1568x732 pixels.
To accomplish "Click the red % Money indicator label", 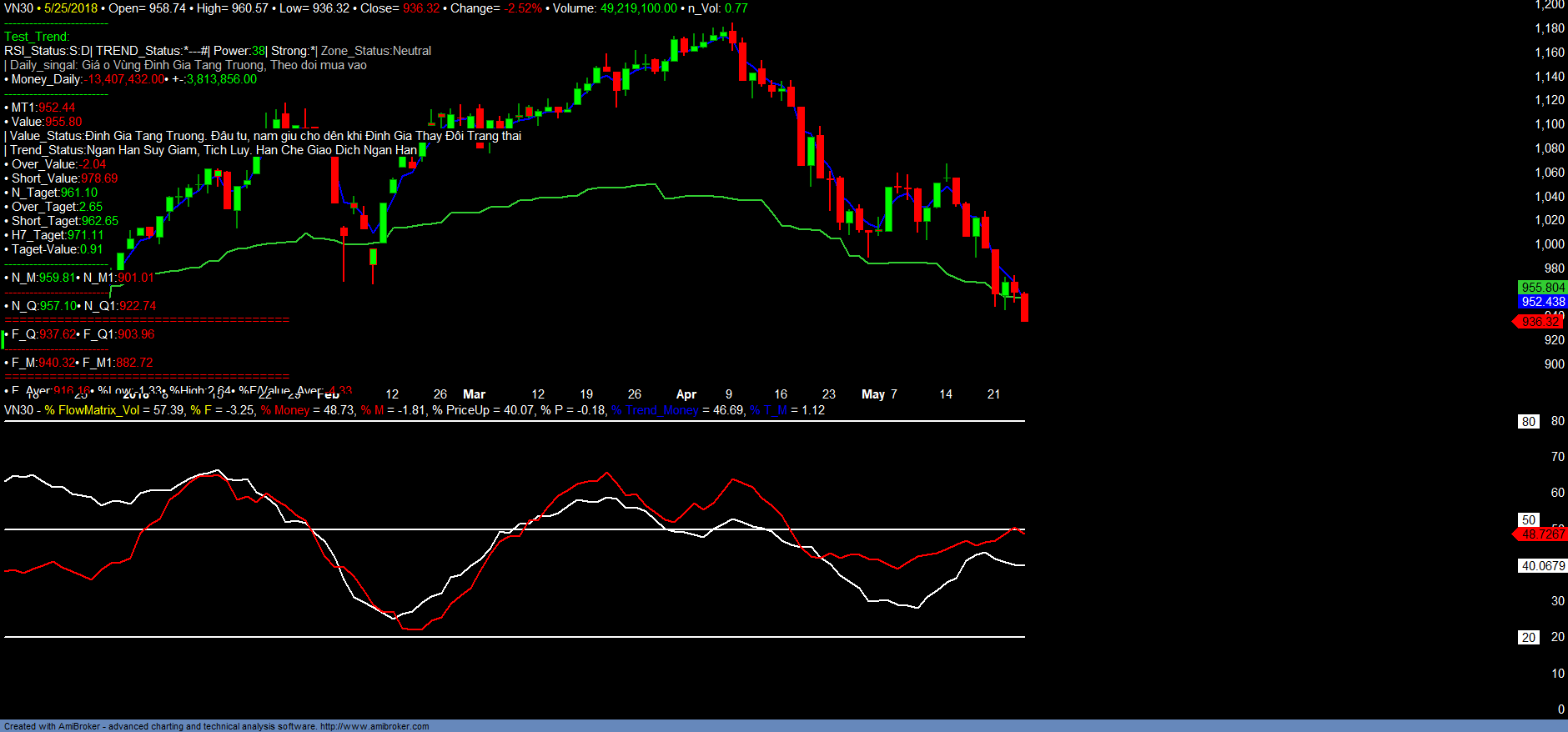I will pos(284,410).
